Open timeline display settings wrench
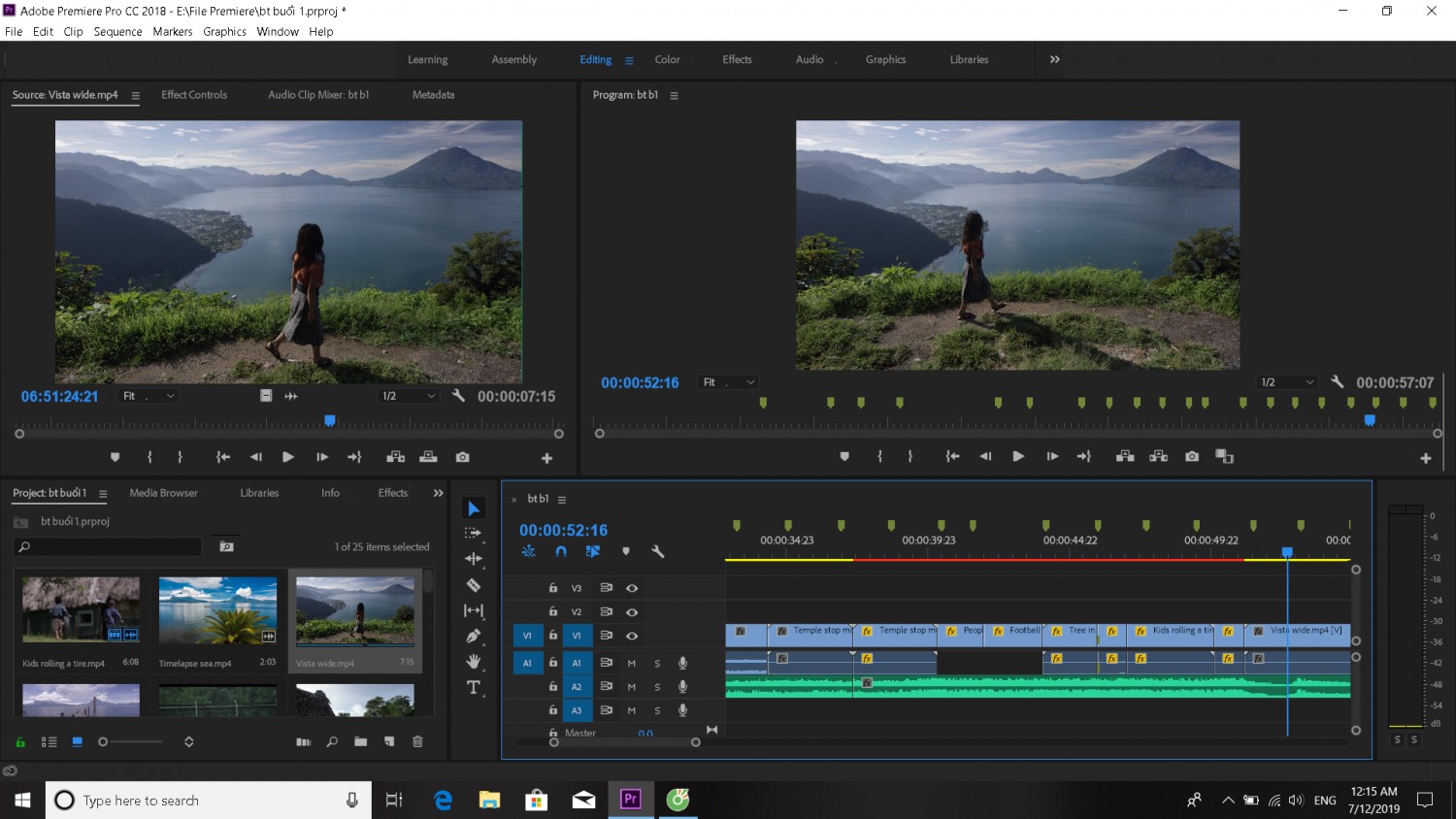1456x819 pixels. [657, 551]
